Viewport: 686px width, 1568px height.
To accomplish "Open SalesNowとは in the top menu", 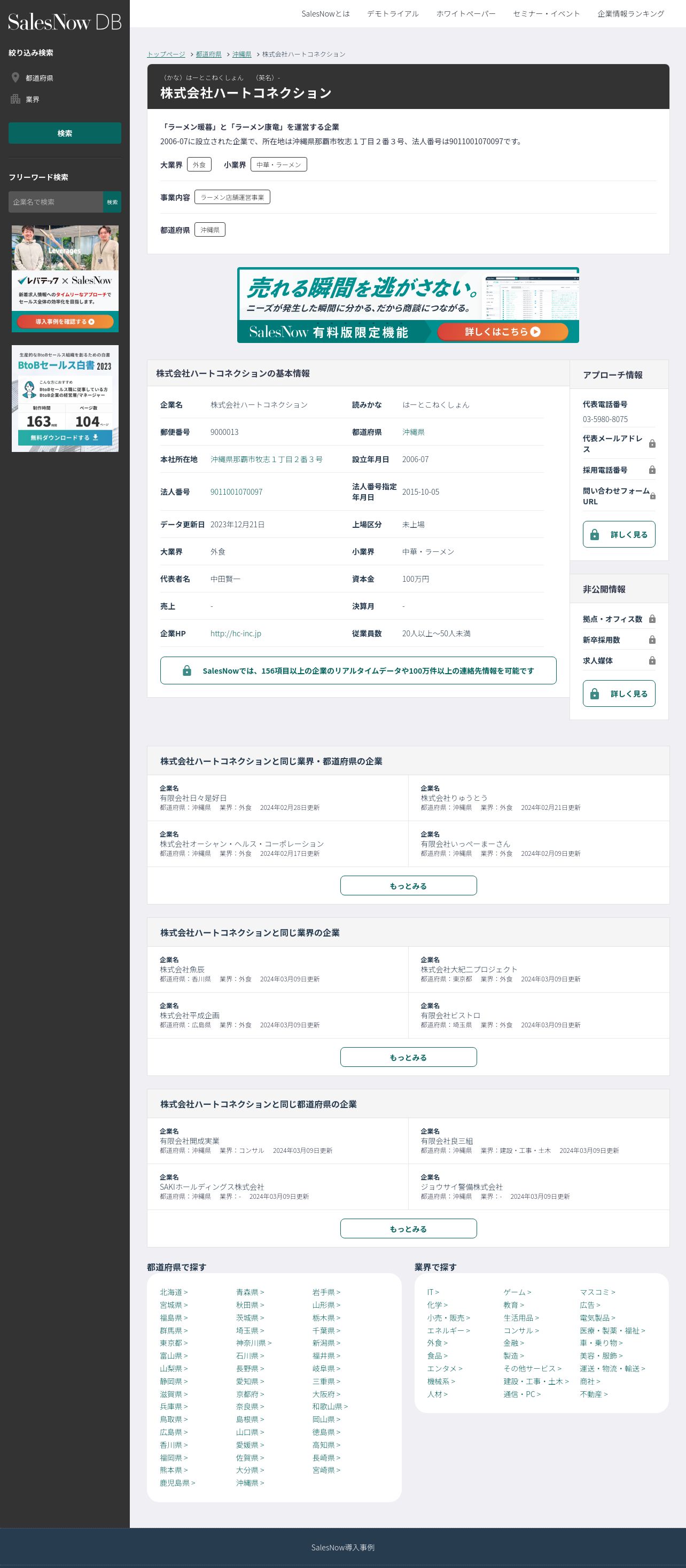I will pyautogui.click(x=326, y=13).
